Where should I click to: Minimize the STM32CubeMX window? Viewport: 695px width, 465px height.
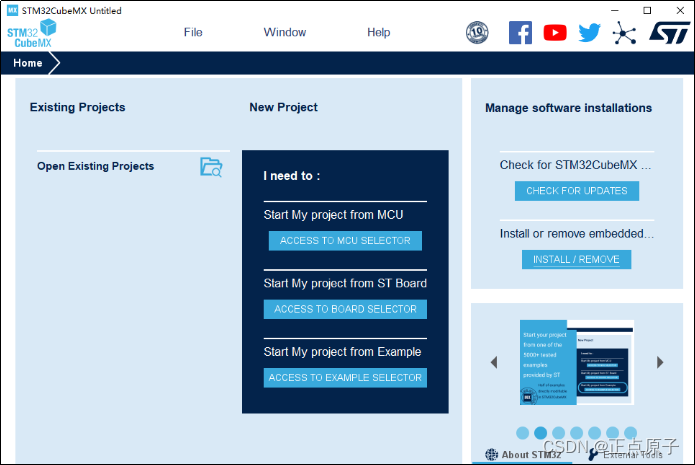click(x=615, y=10)
